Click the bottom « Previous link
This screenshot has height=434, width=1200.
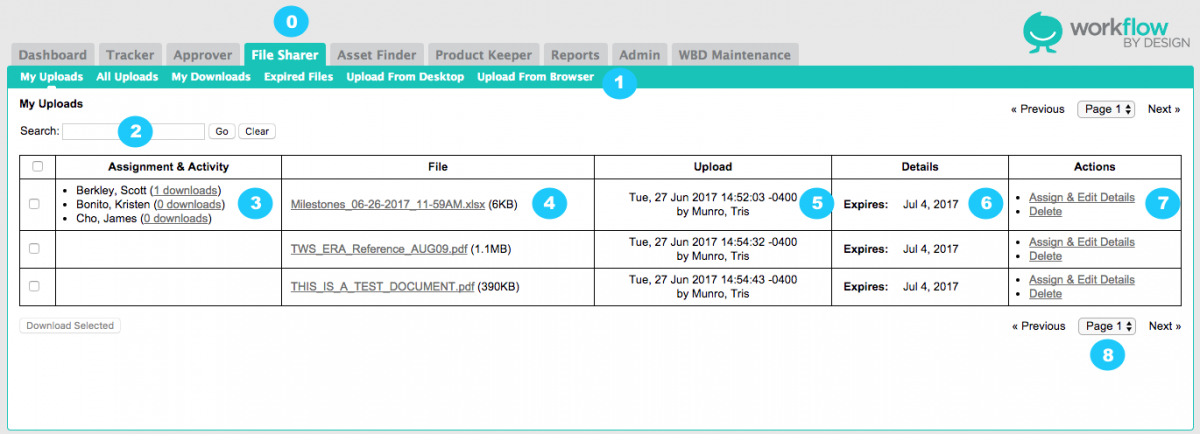[x=1038, y=326]
